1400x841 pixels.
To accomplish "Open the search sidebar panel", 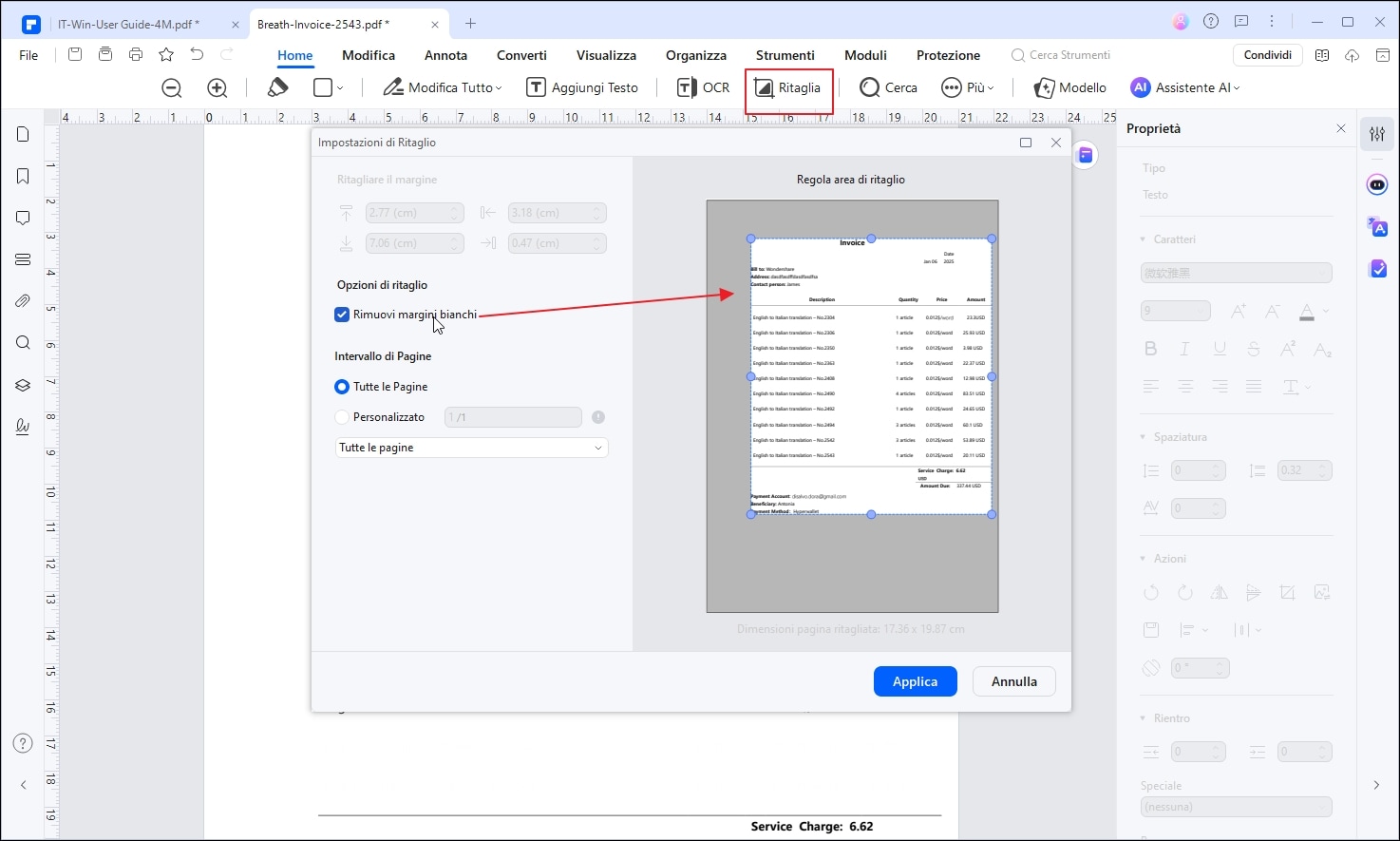I will tap(23, 343).
